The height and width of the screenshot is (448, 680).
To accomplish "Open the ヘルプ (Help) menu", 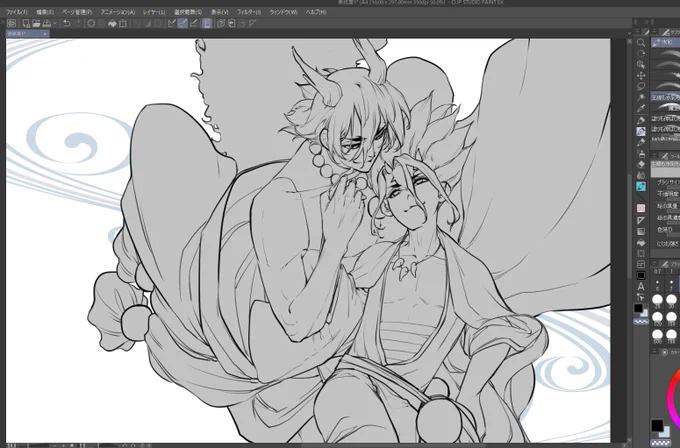I will (316, 12).
